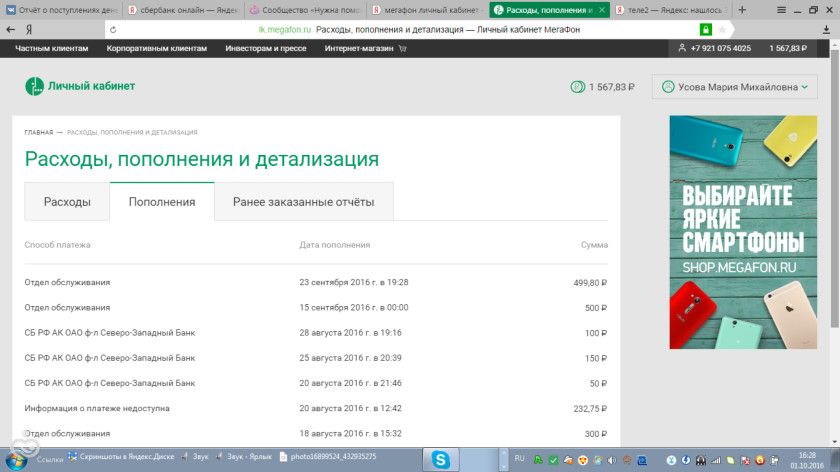Open browser hamburger menu icon
The height and width of the screenshot is (472, 840).
[781, 10]
